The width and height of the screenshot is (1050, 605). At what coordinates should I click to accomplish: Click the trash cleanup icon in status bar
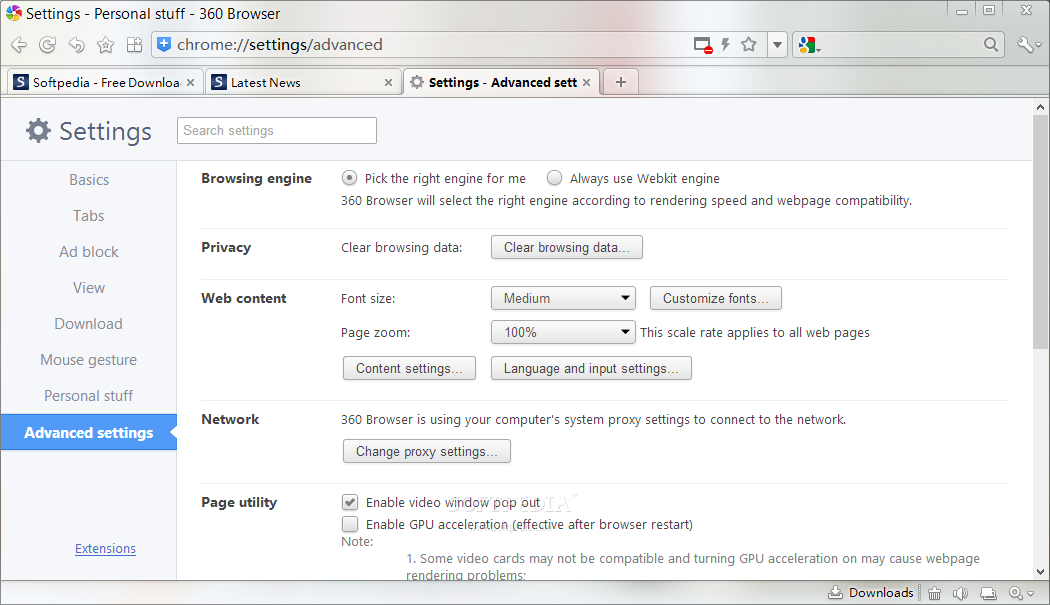[x=934, y=594]
